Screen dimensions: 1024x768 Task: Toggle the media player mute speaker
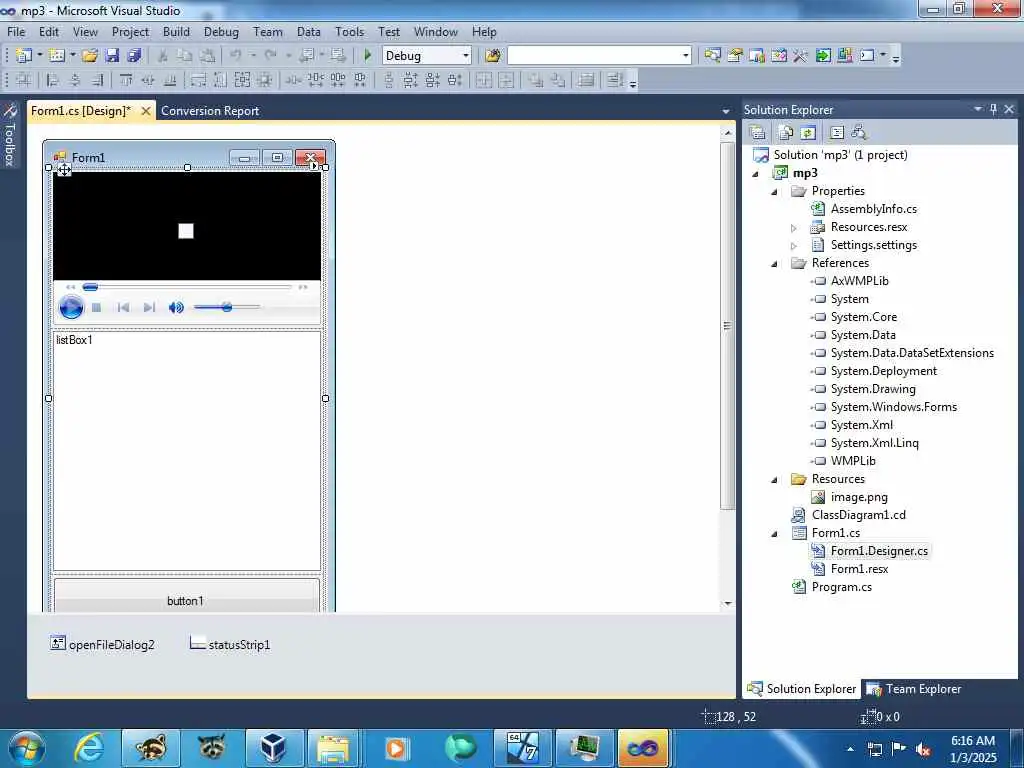coord(176,308)
